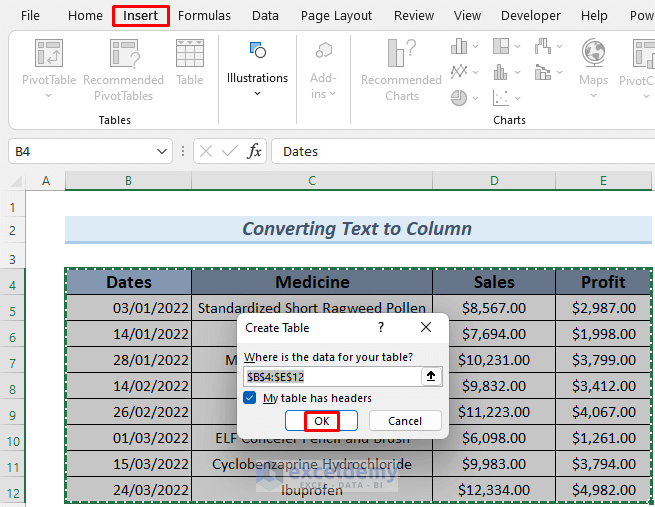Open the Review tab
This screenshot has height=507, width=655.
tap(414, 16)
